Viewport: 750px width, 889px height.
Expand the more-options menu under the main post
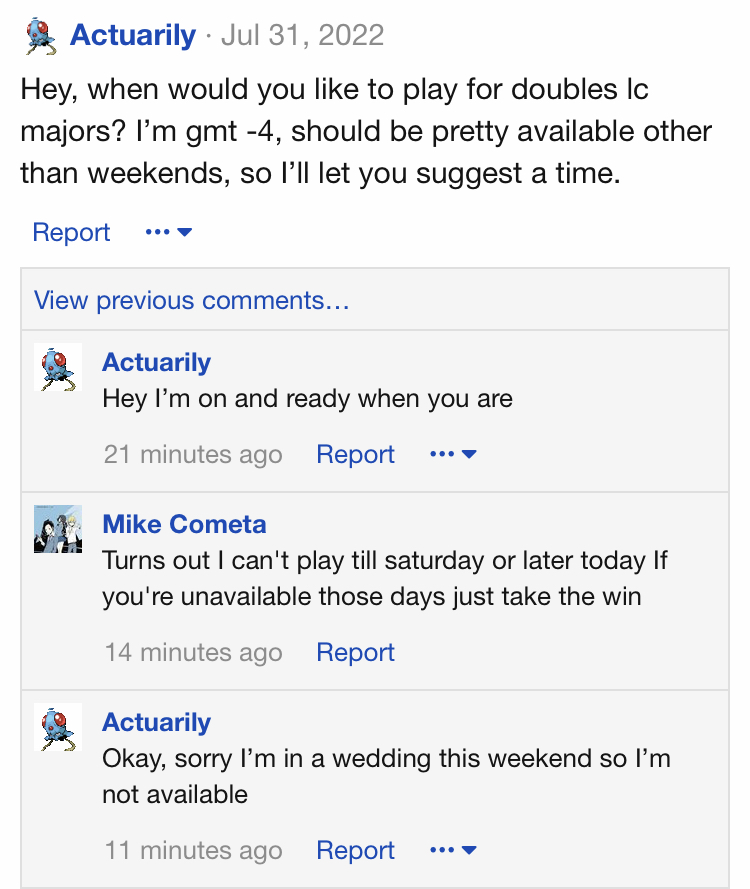point(169,232)
